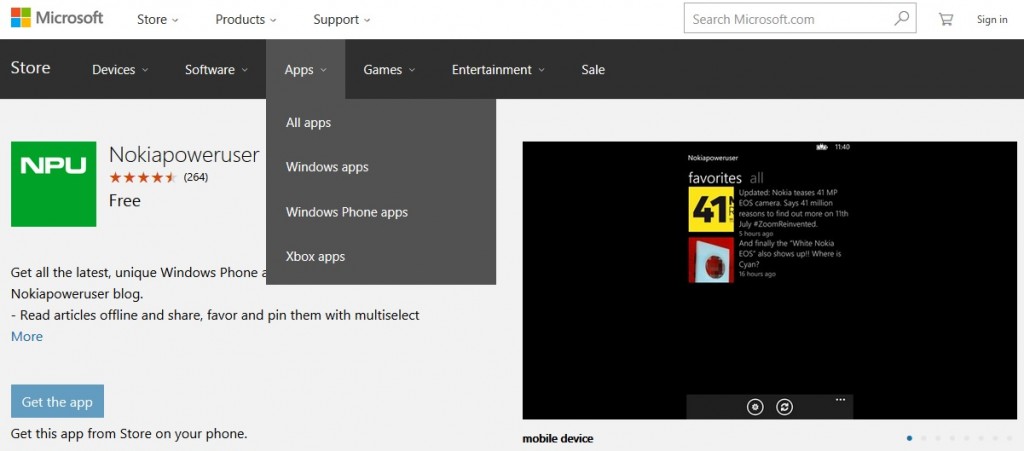This screenshot has width=1024, height=451.
Task: Collapse the Apps menu
Action: click(x=306, y=70)
